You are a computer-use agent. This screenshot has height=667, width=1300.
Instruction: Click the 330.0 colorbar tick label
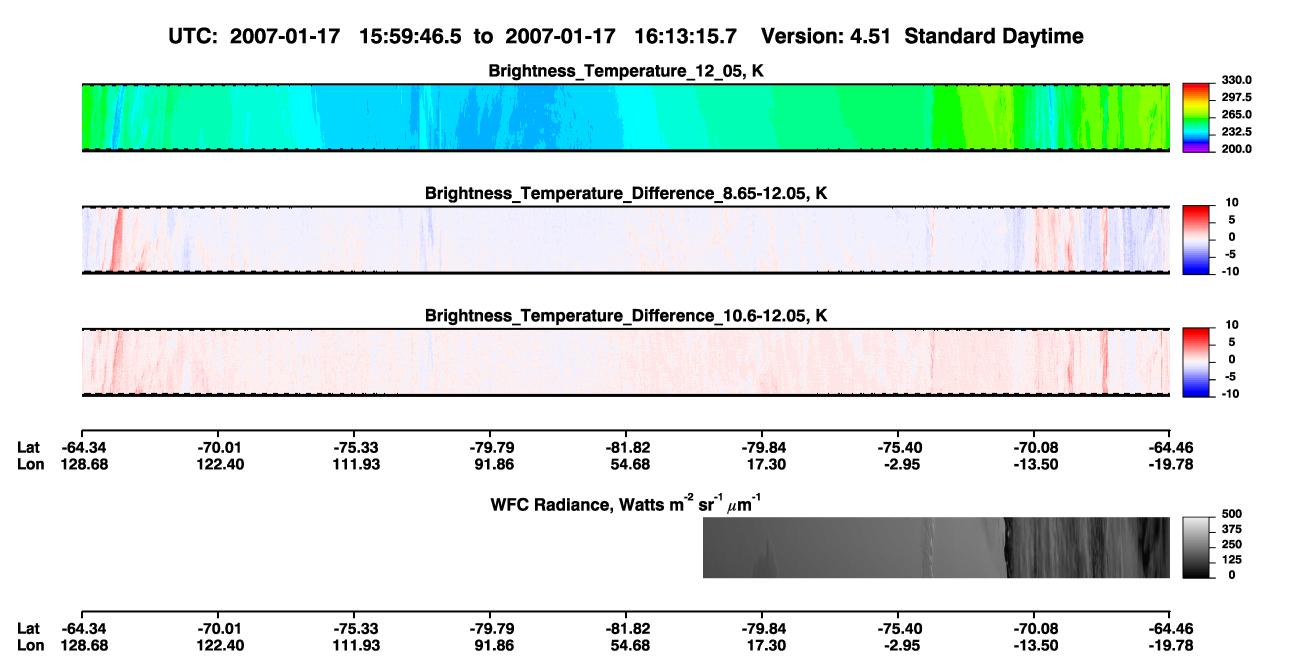click(1237, 80)
